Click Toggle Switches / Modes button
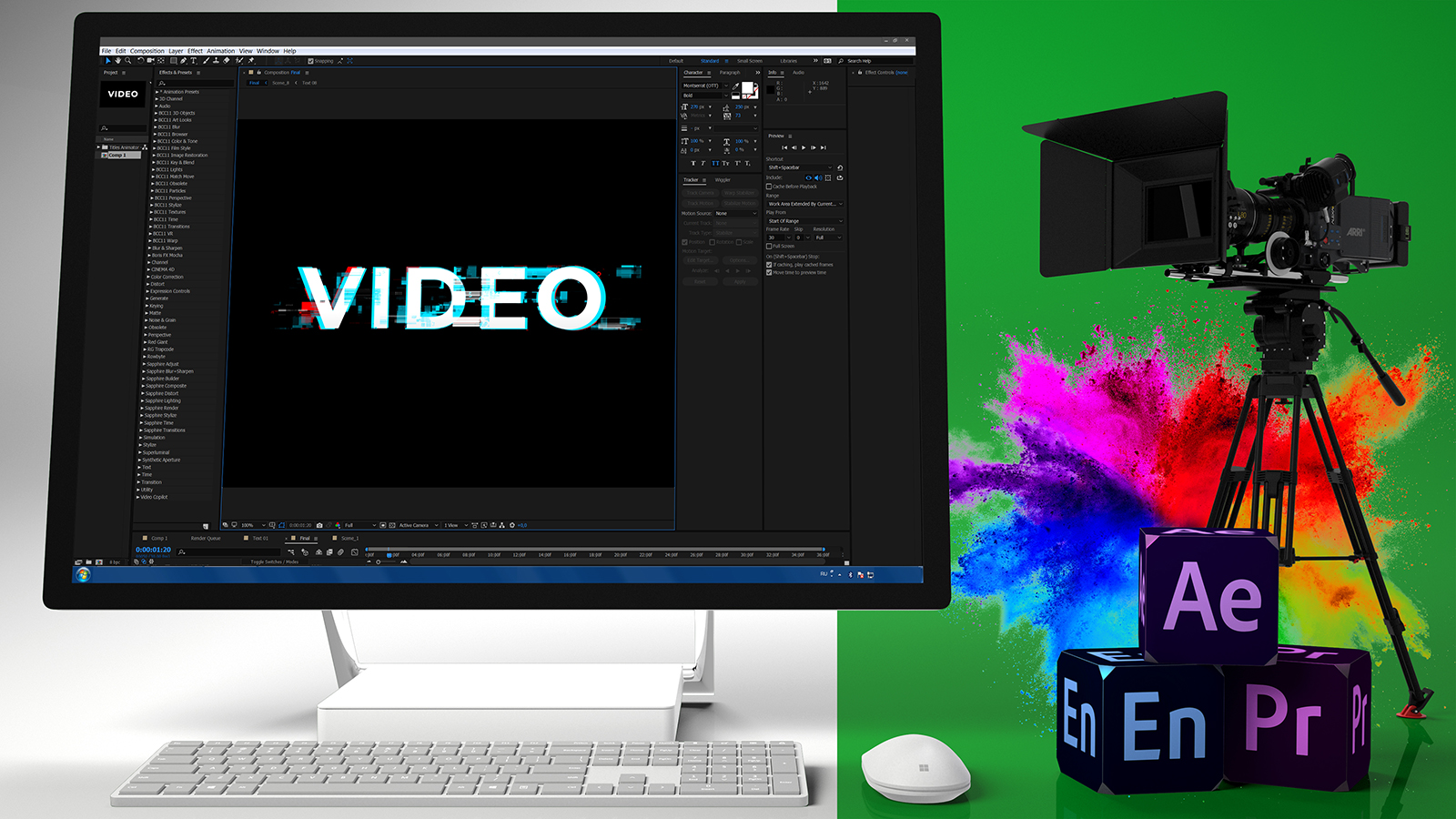 (x=274, y=561)
